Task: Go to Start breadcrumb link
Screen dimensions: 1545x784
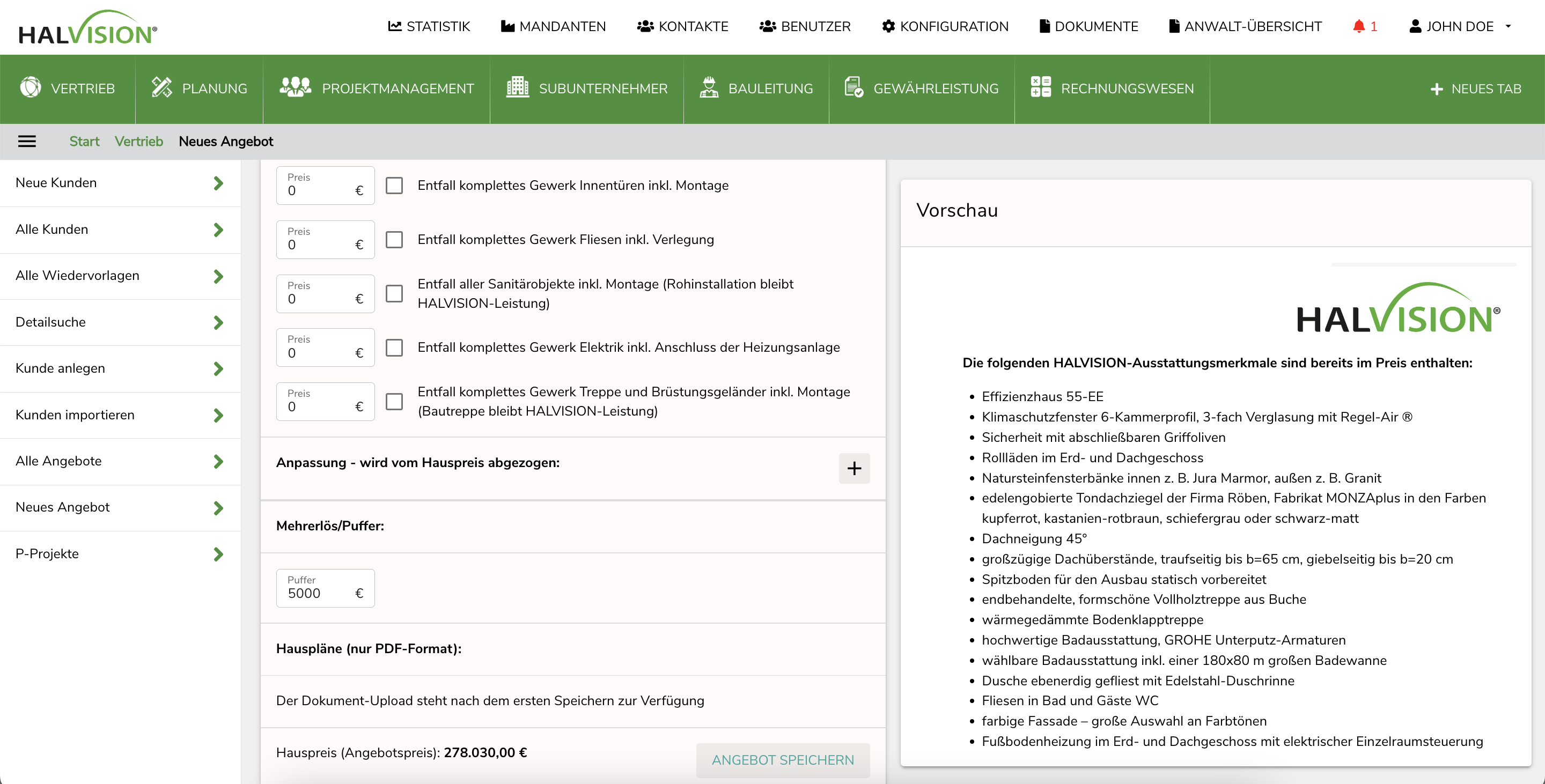Action: click(x=85, y=142)
